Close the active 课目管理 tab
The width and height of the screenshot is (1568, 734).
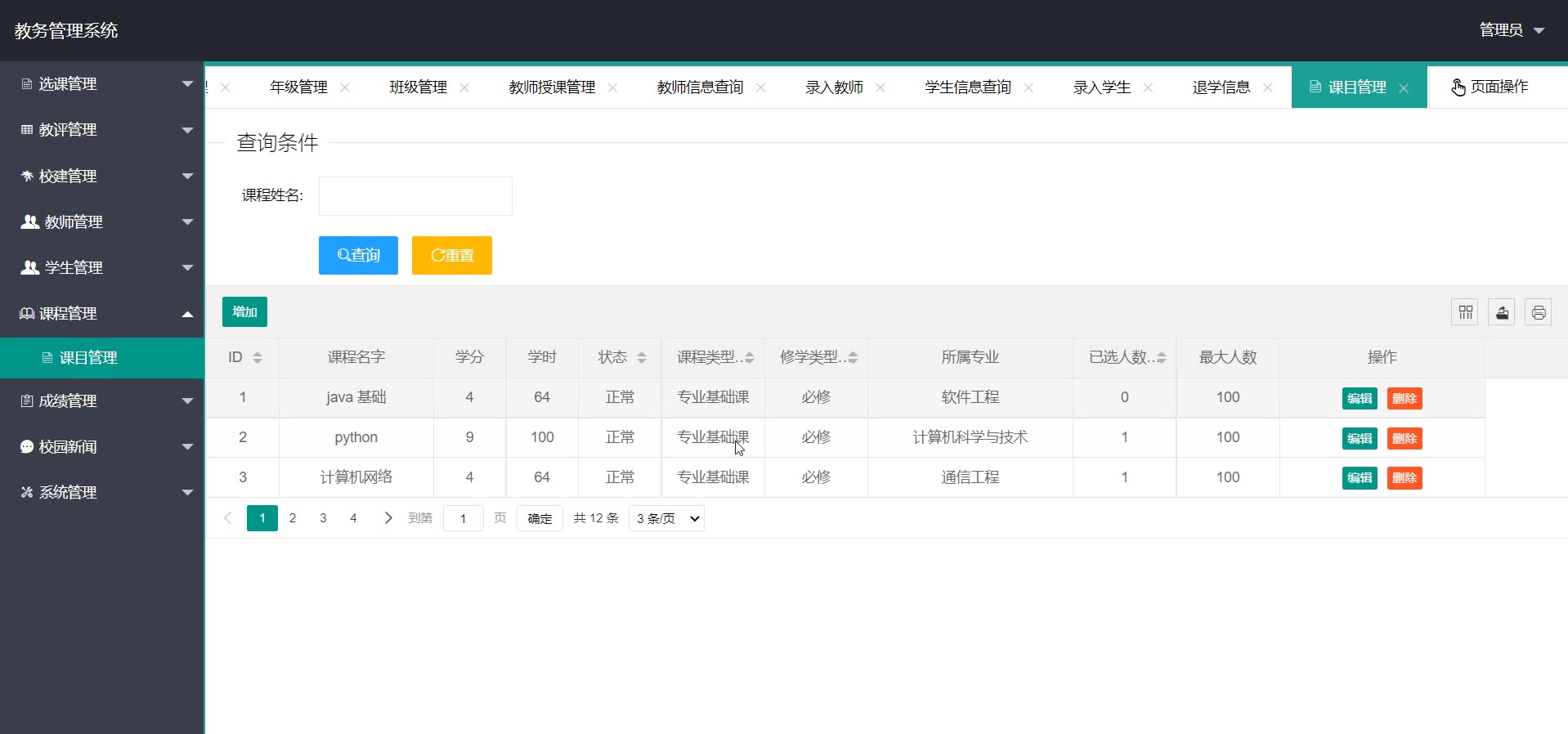1404,88
